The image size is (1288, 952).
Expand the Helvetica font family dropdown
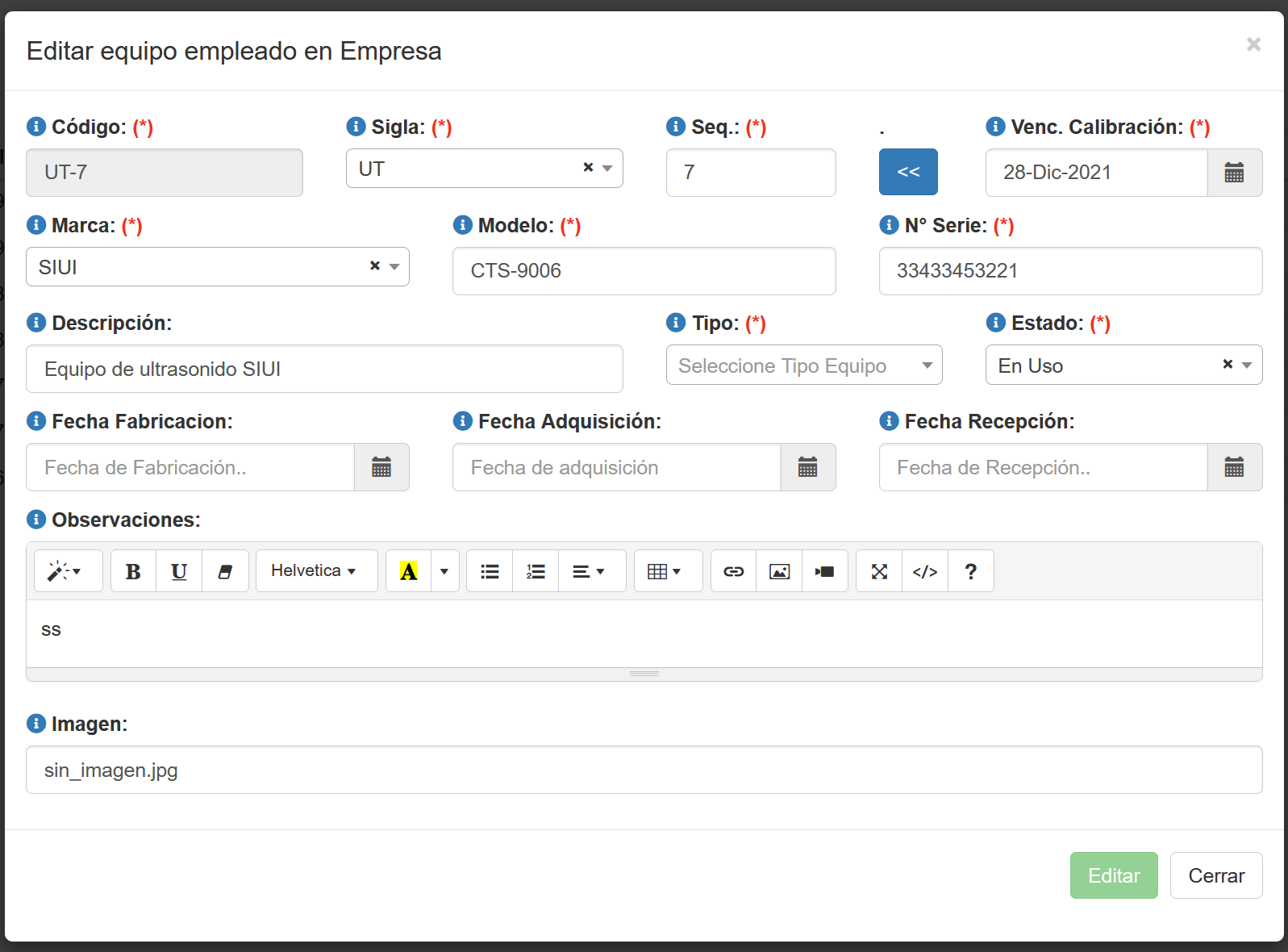(316, 571)
